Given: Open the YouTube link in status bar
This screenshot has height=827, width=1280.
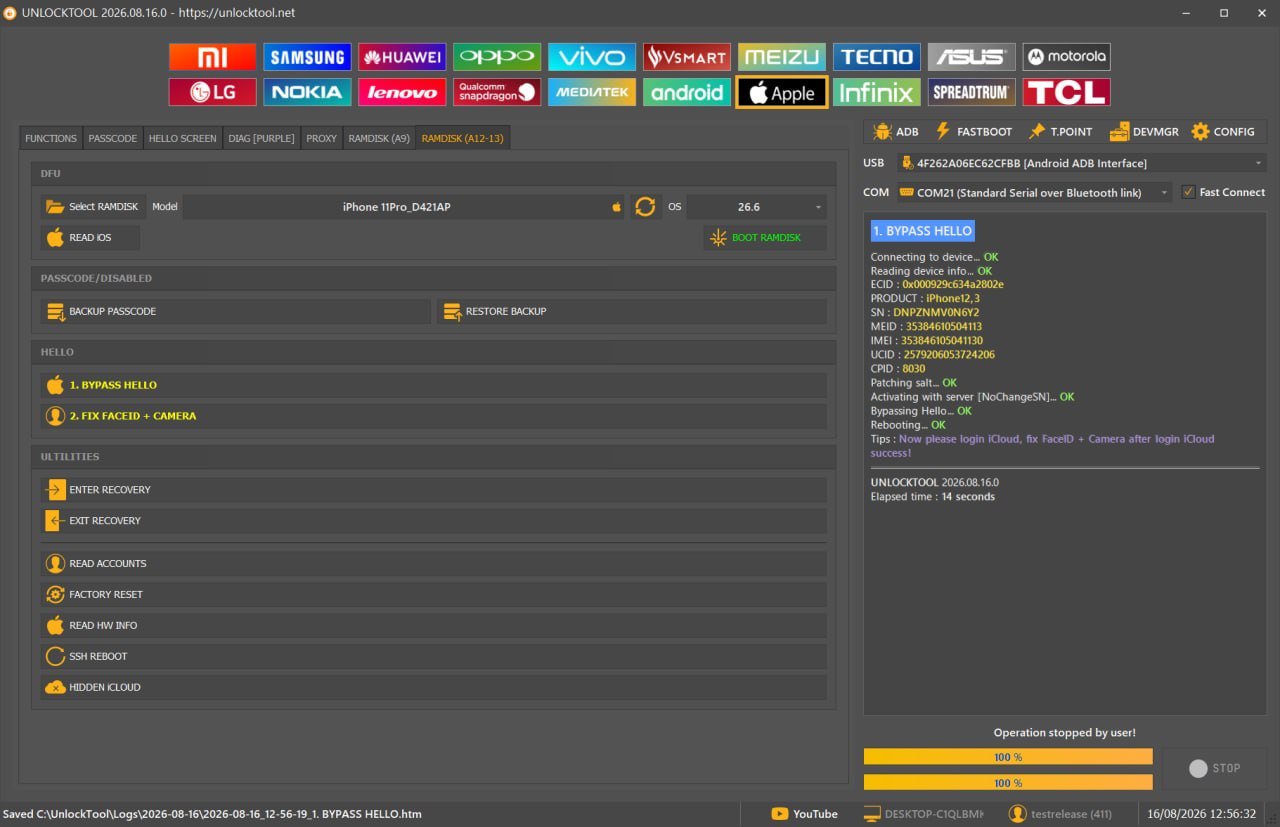Looking at the screenshot, I should (x=804, y=814).
